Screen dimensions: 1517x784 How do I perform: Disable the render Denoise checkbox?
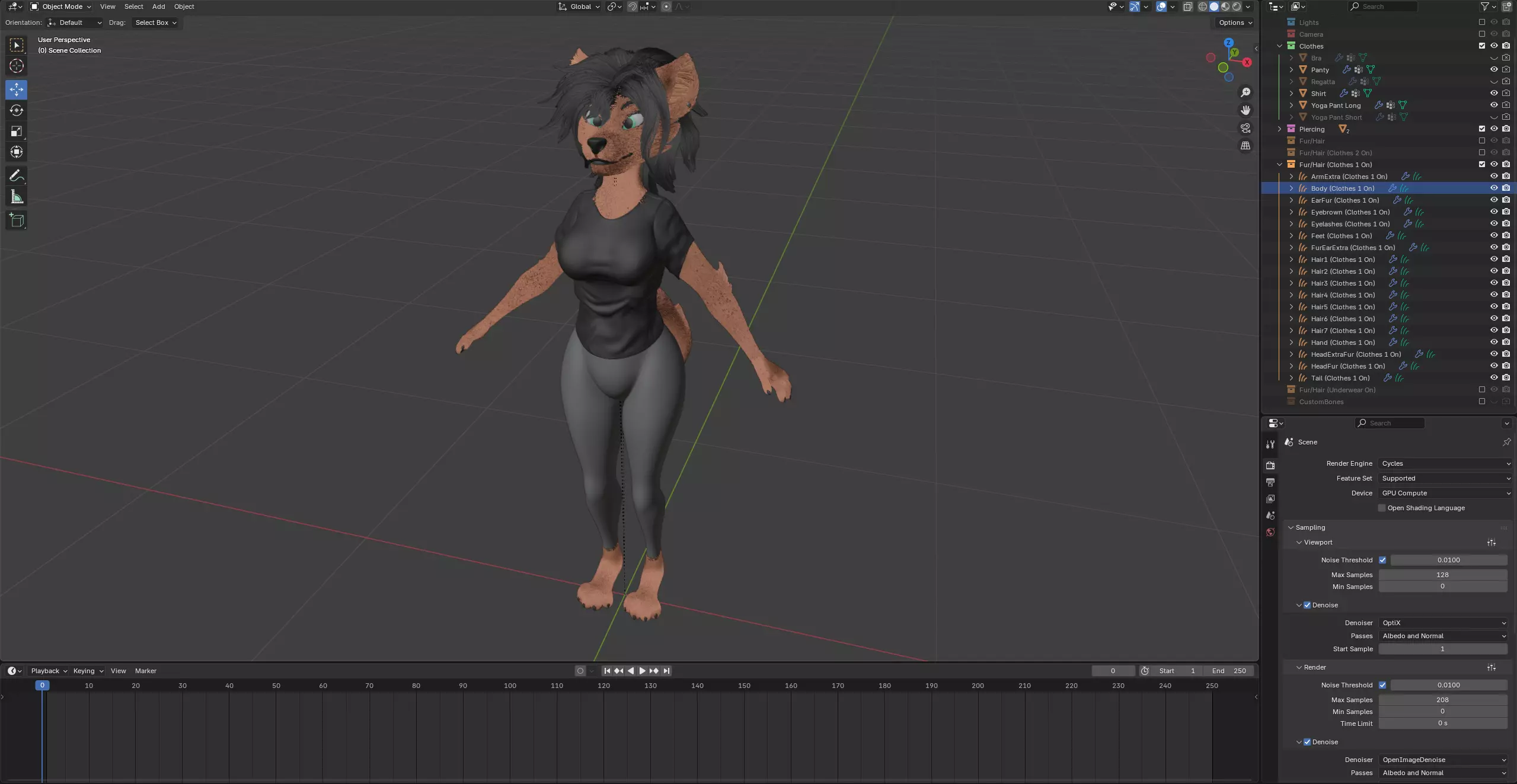(1307, 742)
